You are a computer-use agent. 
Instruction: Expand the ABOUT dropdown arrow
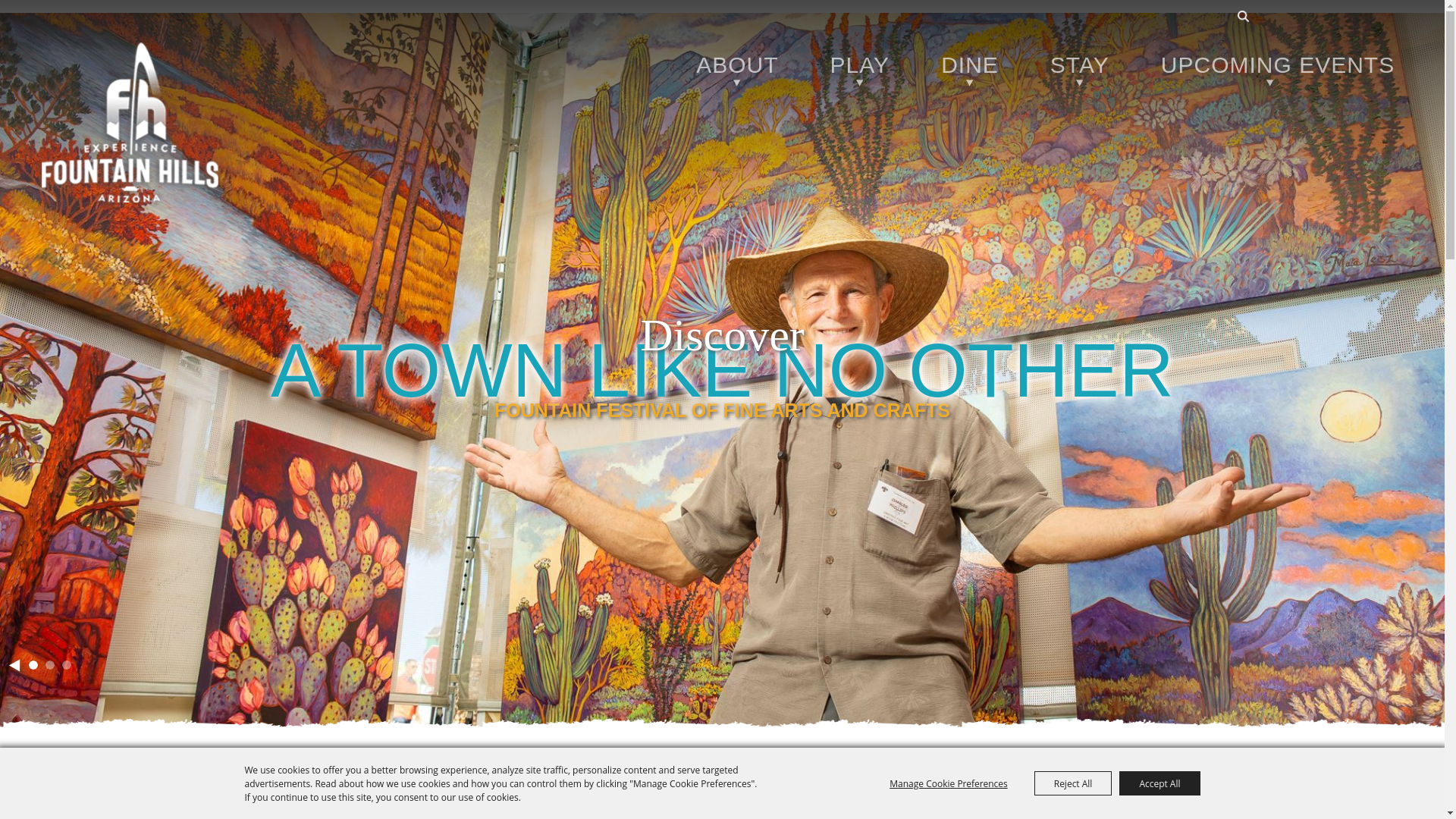coord(737,83)
